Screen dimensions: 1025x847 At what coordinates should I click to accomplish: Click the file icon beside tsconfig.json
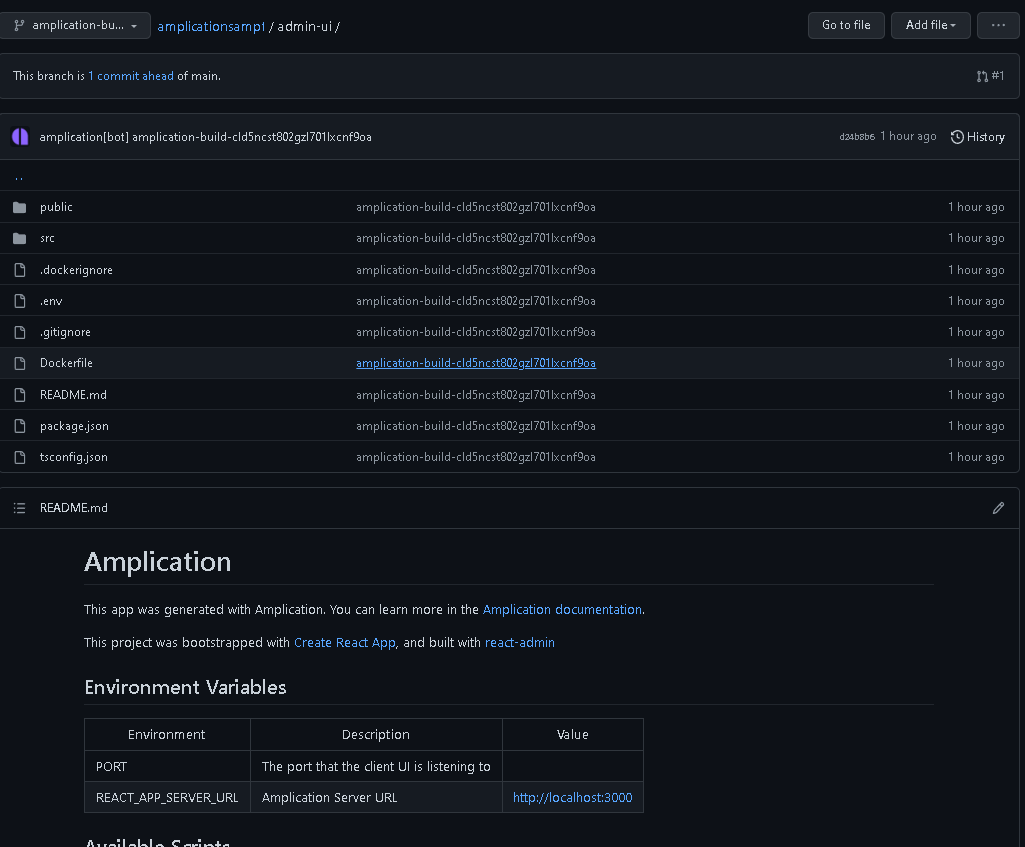20,457
